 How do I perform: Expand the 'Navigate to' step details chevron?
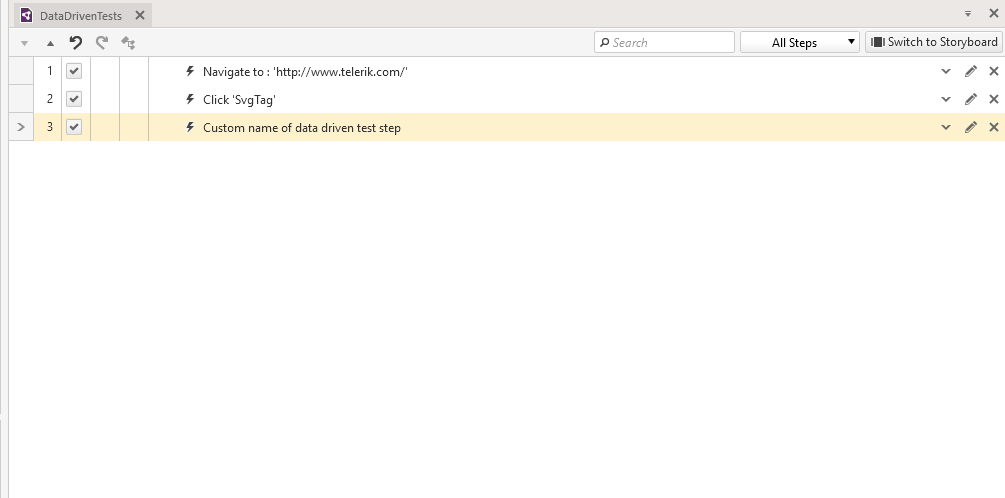pos(946,71)
